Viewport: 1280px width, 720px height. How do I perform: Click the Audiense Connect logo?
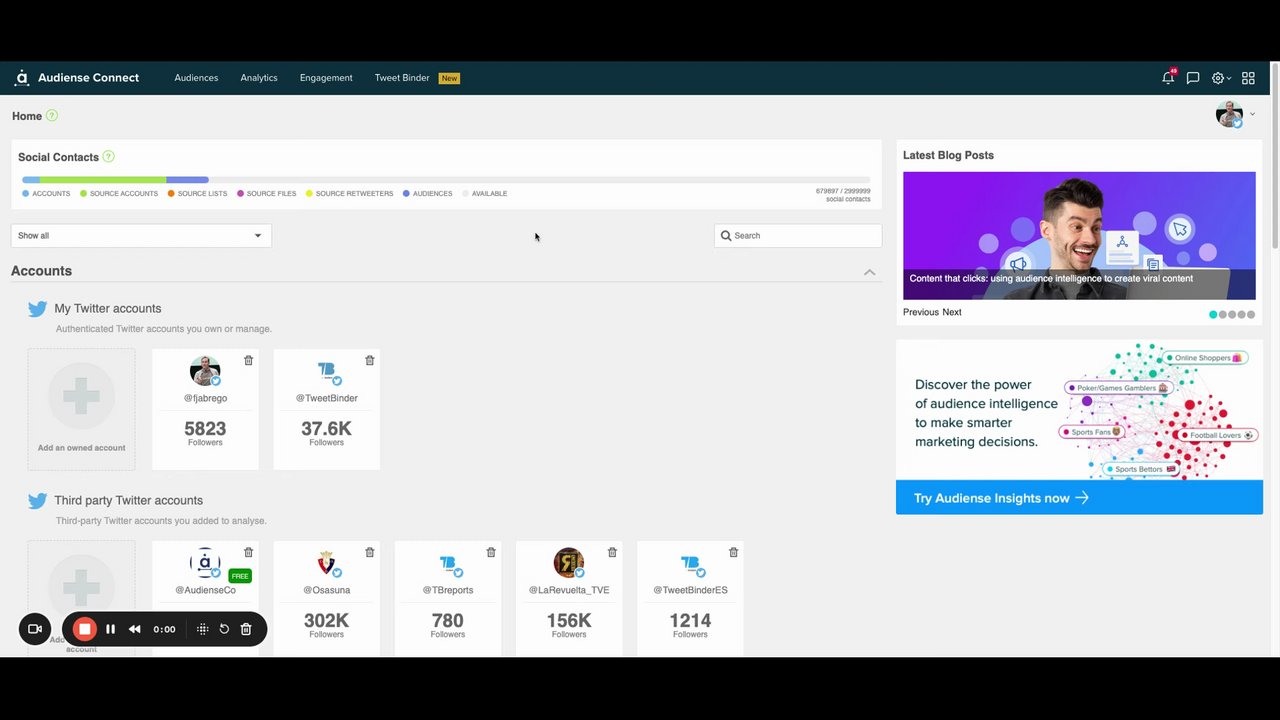click(77, 78)
